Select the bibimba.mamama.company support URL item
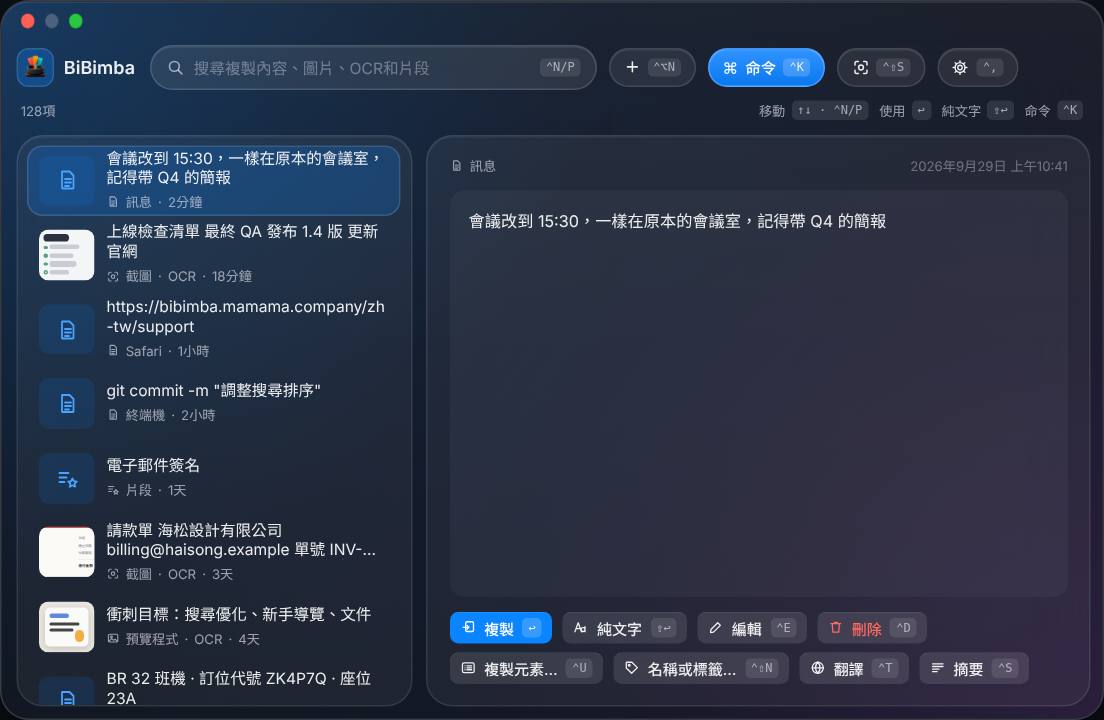Image resolution: width=1104 pixels, height=720 pixels. [213, 329]
